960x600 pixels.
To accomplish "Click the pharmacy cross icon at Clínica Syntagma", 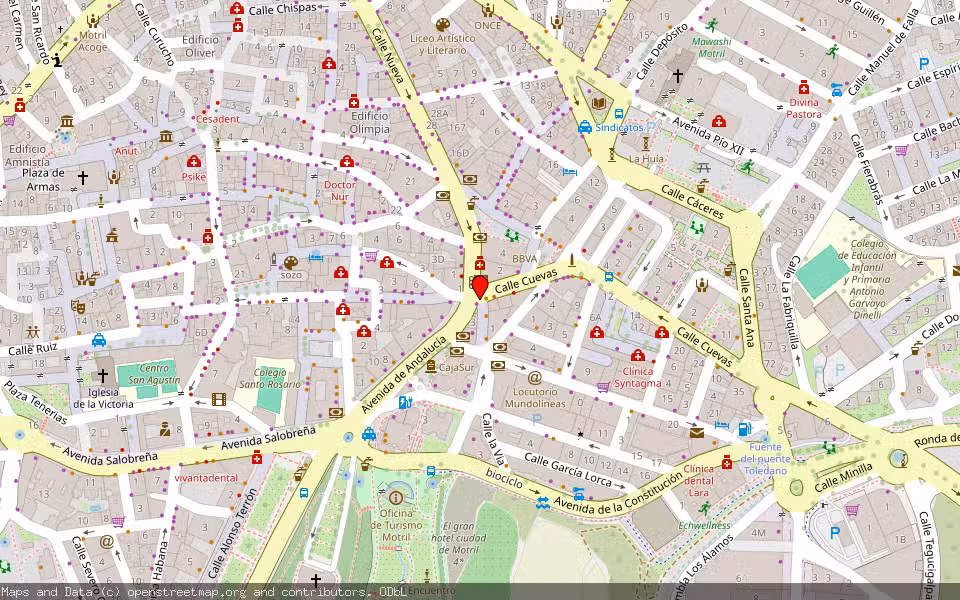I will tap(637, 353).
